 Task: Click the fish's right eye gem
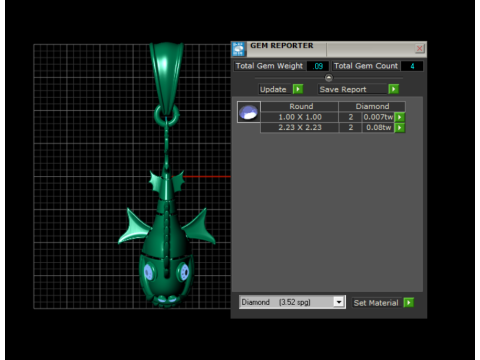184,272
